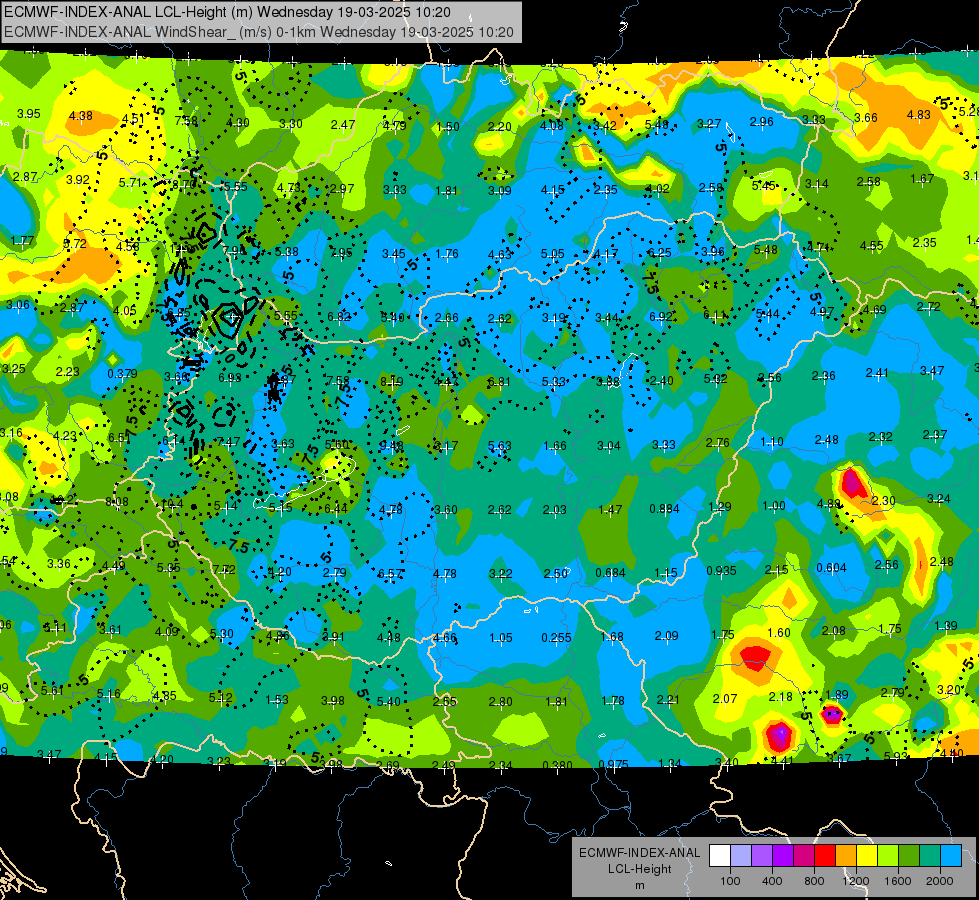This screenshot has height=900, width=979.
Task: Click the light lavender legend swatch
Action: (741, 856)
